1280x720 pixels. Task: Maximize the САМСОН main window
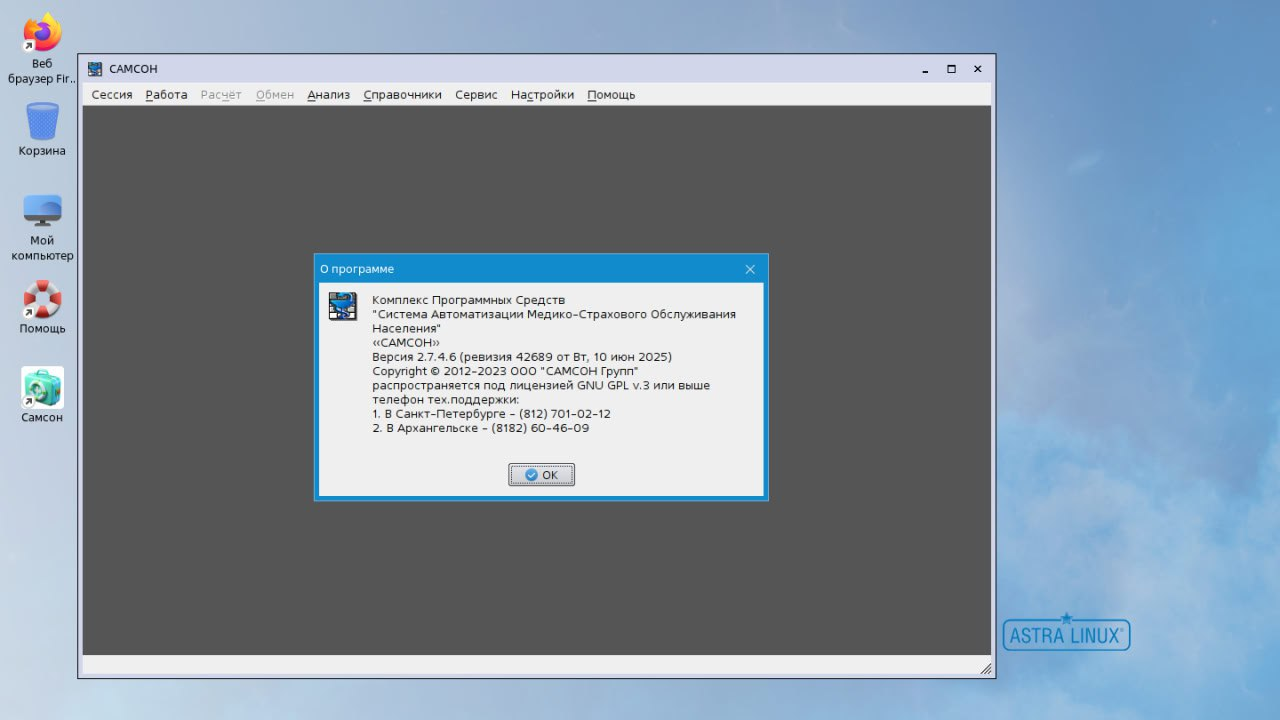(951, 69)
